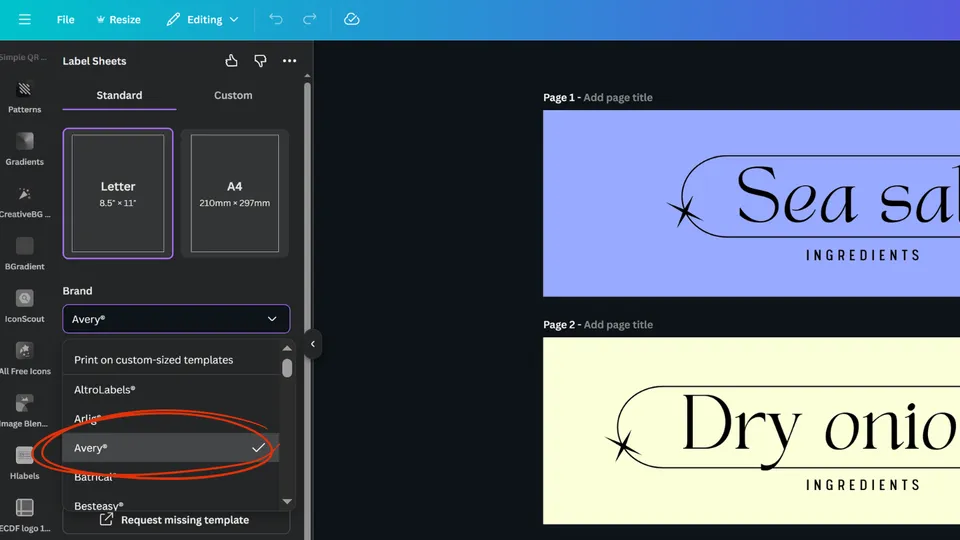Select the A4 paper size

pos(234,193)
